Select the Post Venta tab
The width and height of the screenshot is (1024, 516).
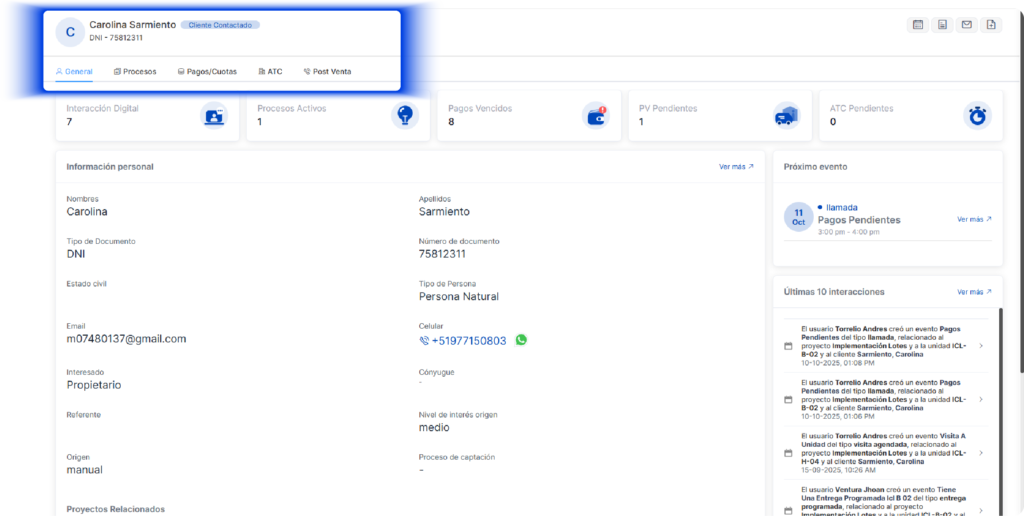327,72
